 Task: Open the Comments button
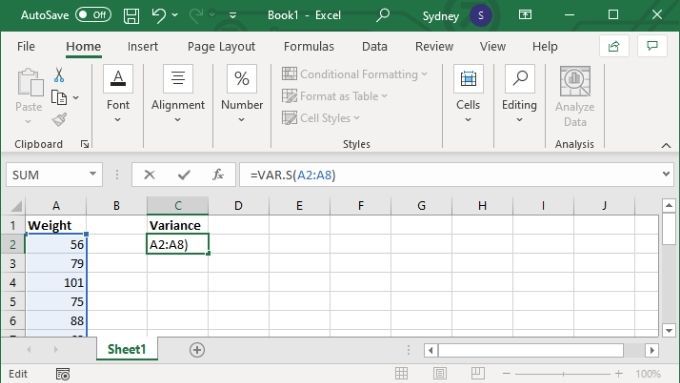pos(652,46)
